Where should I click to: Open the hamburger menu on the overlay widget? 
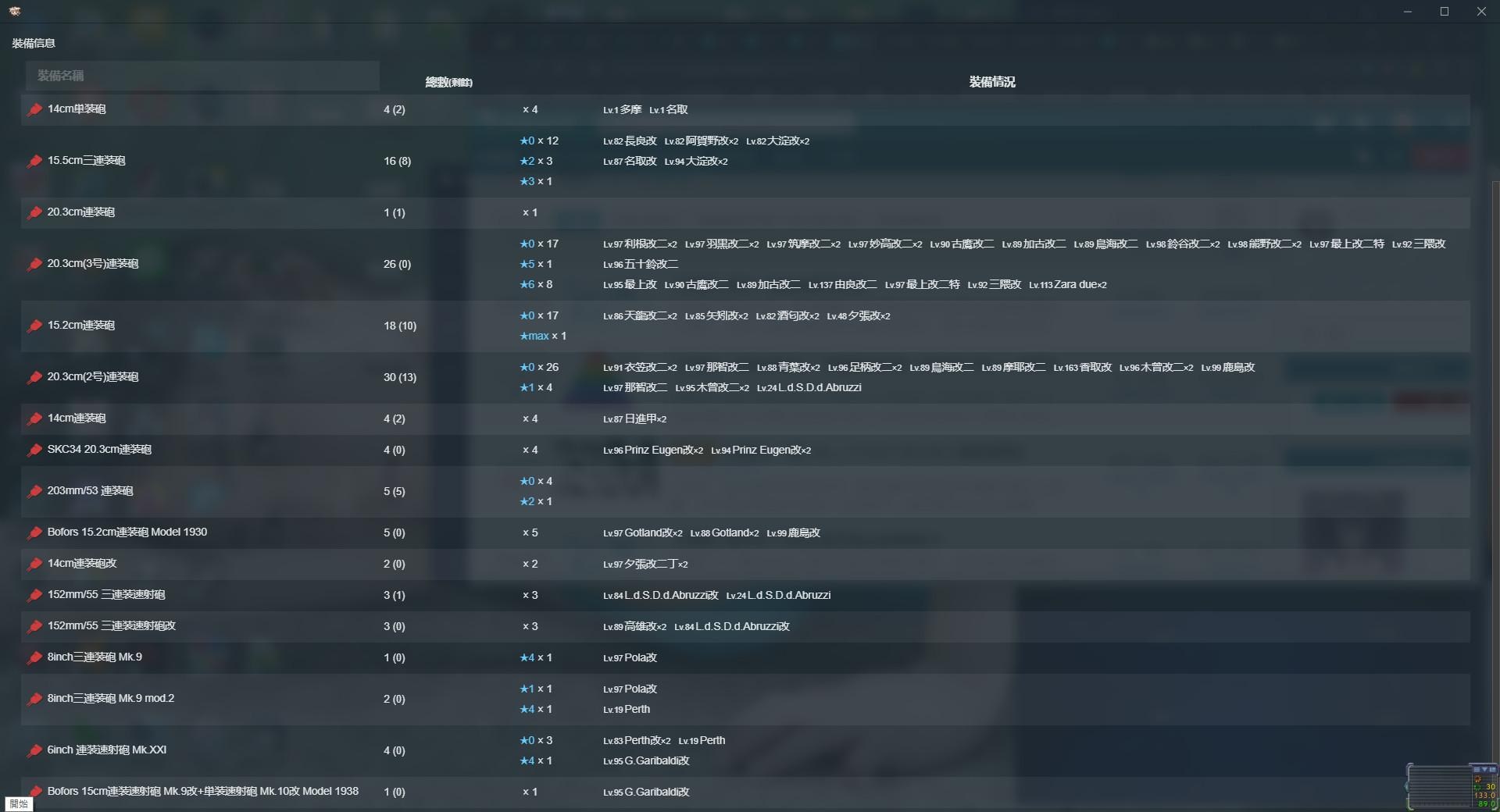click(x=1477, y=769)
